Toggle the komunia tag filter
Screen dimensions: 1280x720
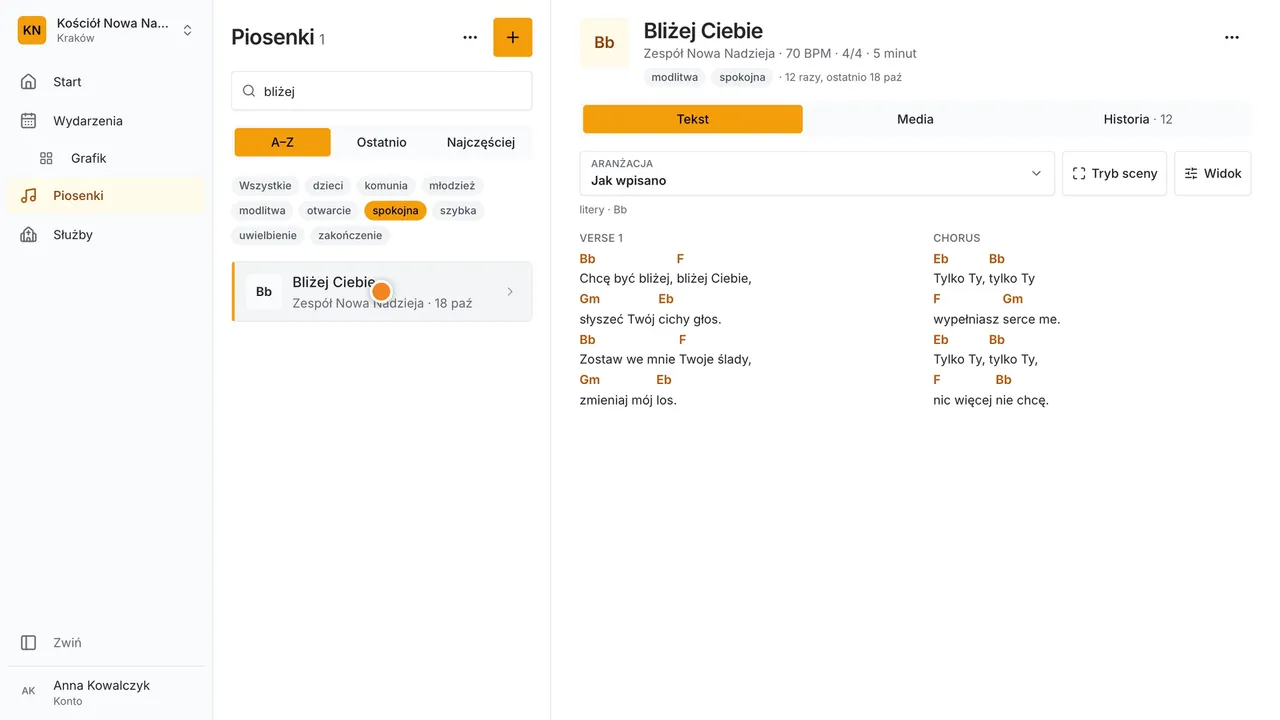[386, 185]
